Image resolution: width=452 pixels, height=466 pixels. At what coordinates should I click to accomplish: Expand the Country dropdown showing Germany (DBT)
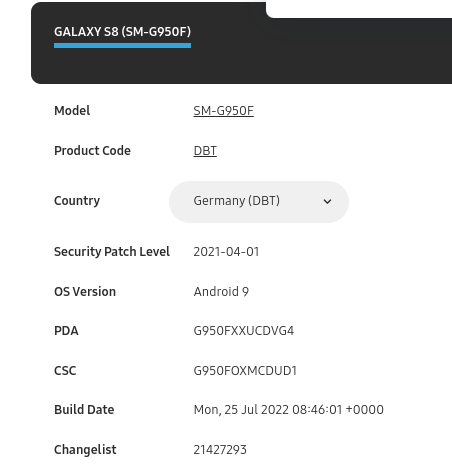259,202
